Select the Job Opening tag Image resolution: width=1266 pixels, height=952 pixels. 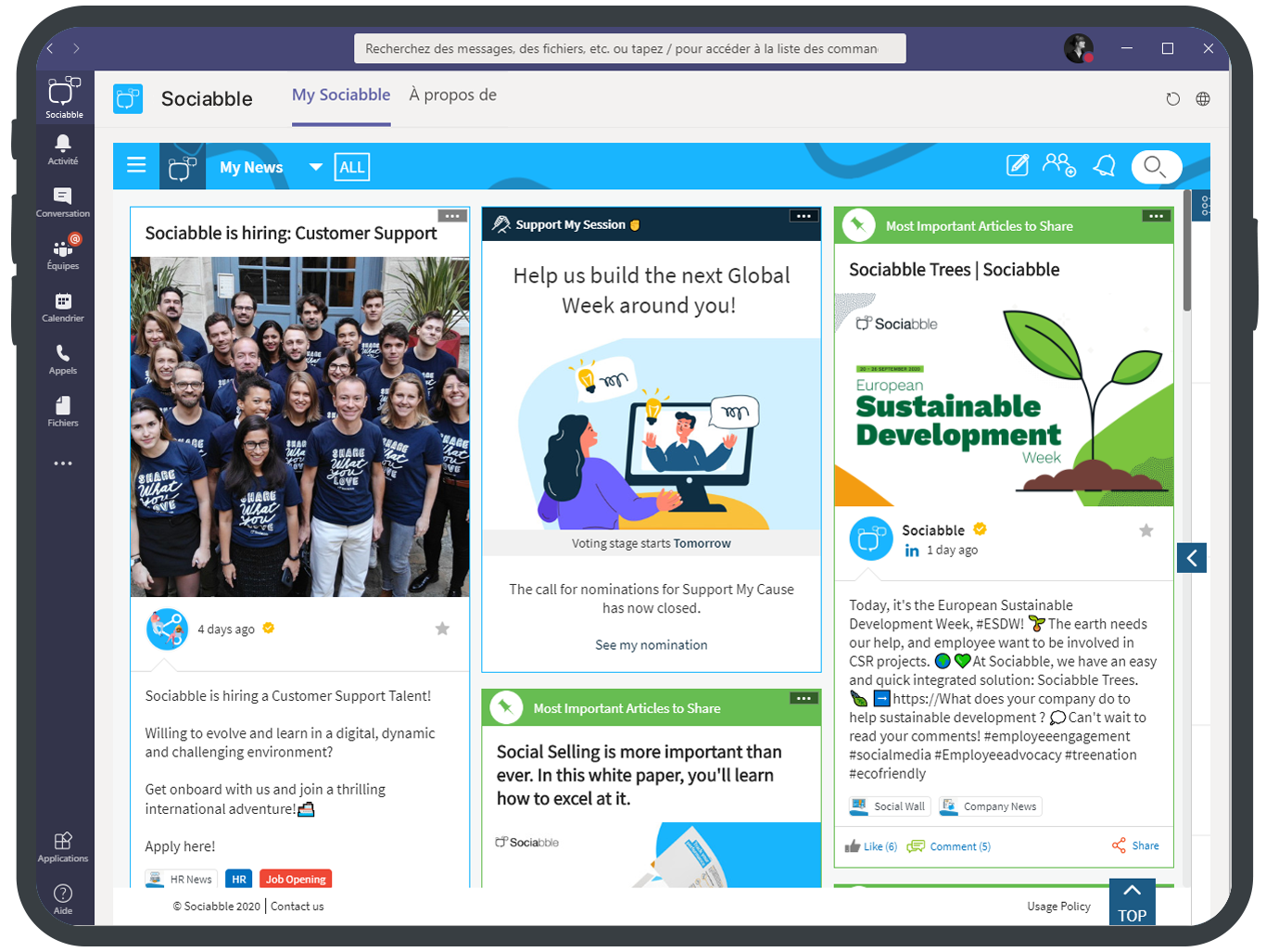point(296,879)
